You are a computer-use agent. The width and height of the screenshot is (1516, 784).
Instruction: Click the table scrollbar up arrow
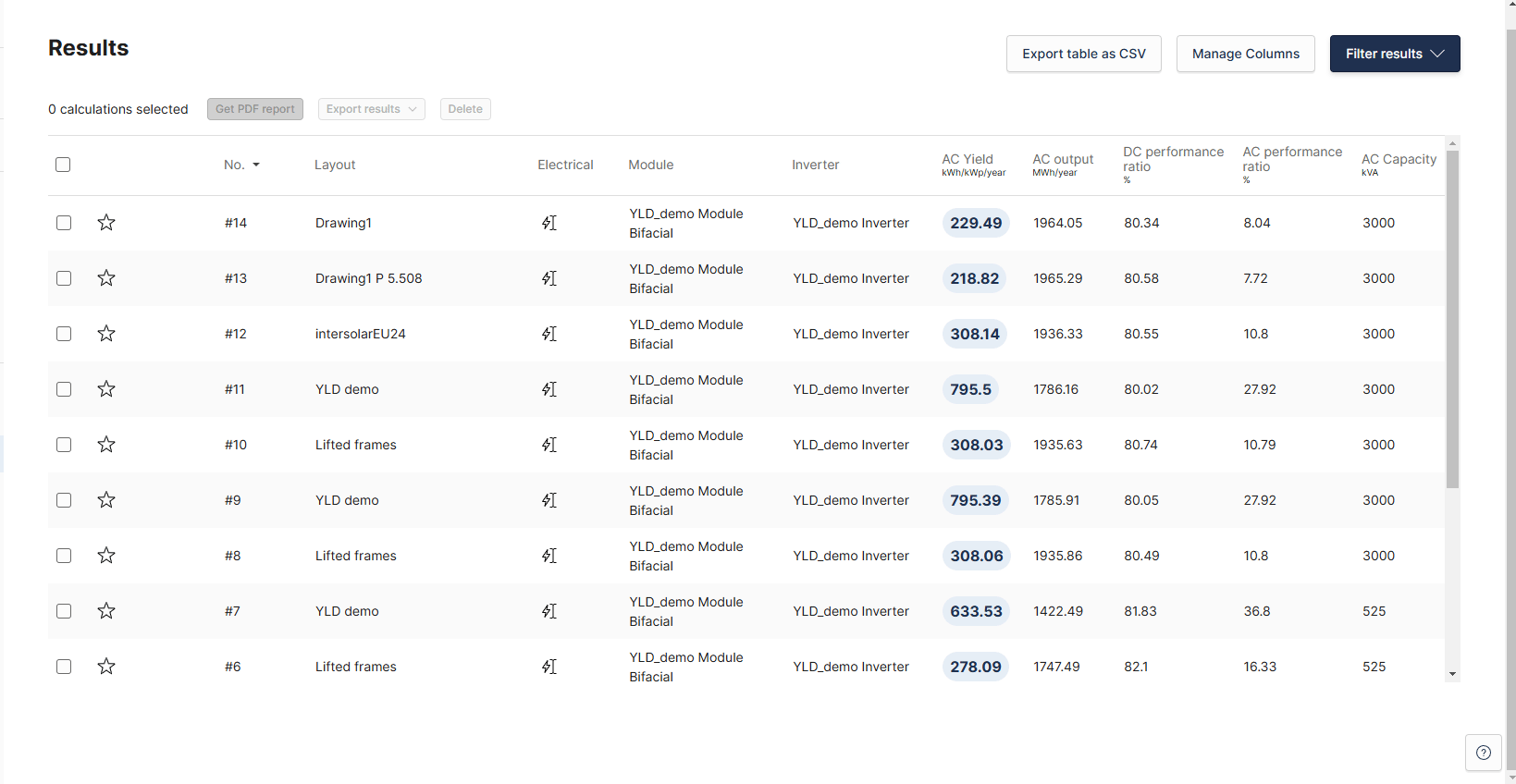[1452, 143]
